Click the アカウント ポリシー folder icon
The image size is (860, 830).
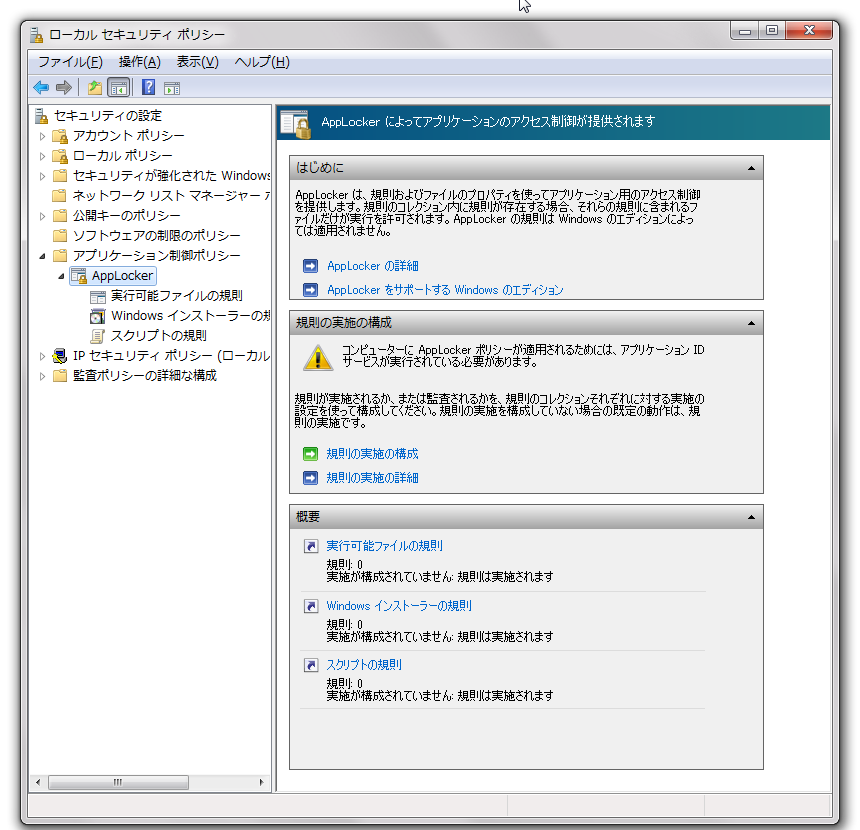[x=59, y=136]
